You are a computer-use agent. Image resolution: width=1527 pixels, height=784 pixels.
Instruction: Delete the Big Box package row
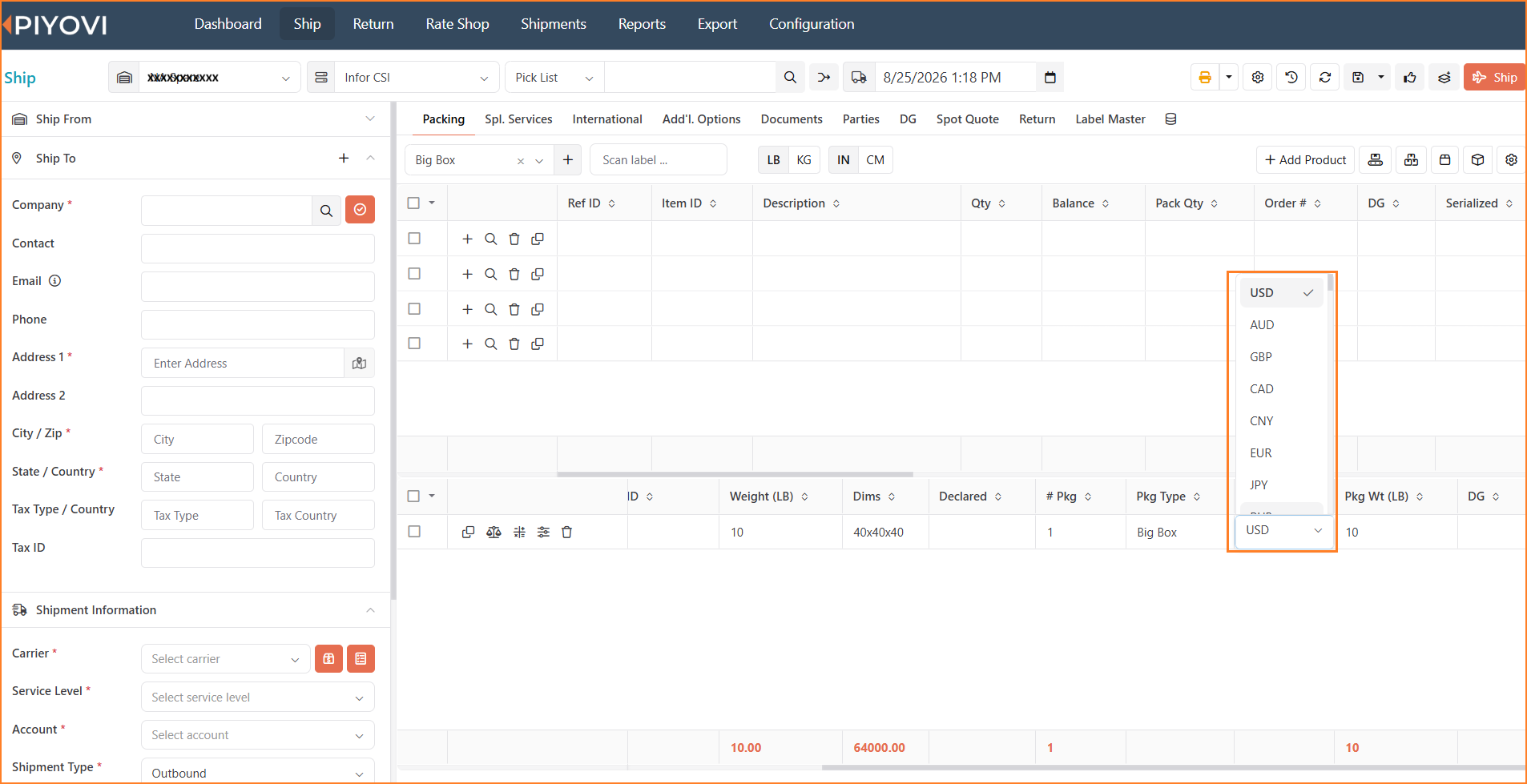tap(567, 533)
